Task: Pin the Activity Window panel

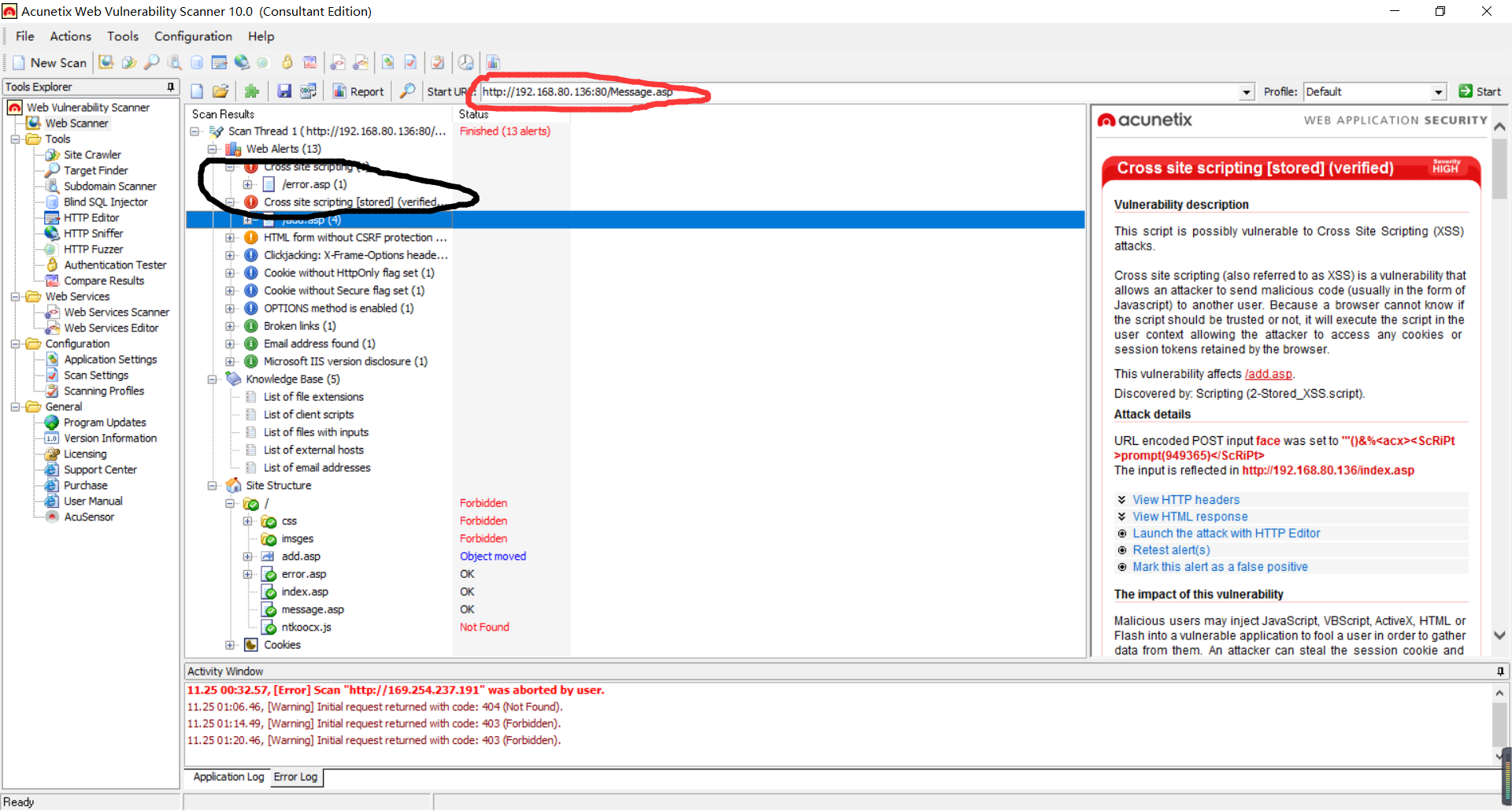Action: [1500, 672]
